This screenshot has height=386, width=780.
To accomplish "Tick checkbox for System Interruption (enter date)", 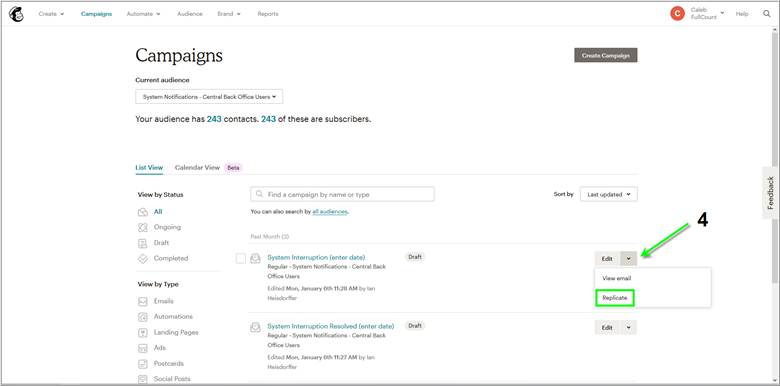I will (241, 258).
